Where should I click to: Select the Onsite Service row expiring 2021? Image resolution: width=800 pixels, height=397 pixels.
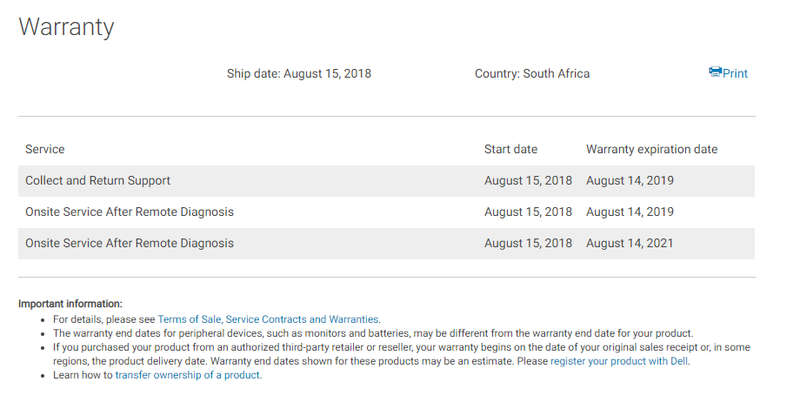[x=386, y=243]
